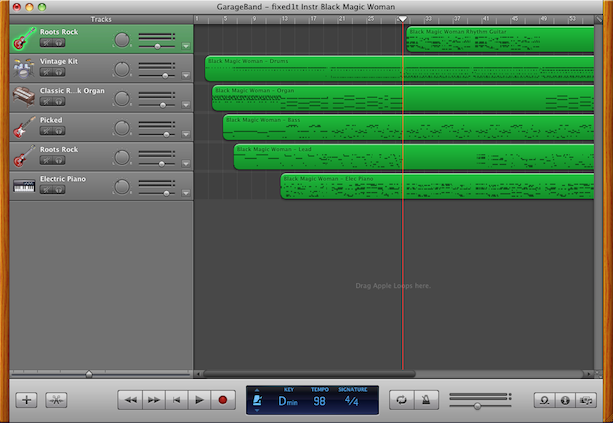Expand automation triangle on Electric Piano track

(x=186, y=193)
